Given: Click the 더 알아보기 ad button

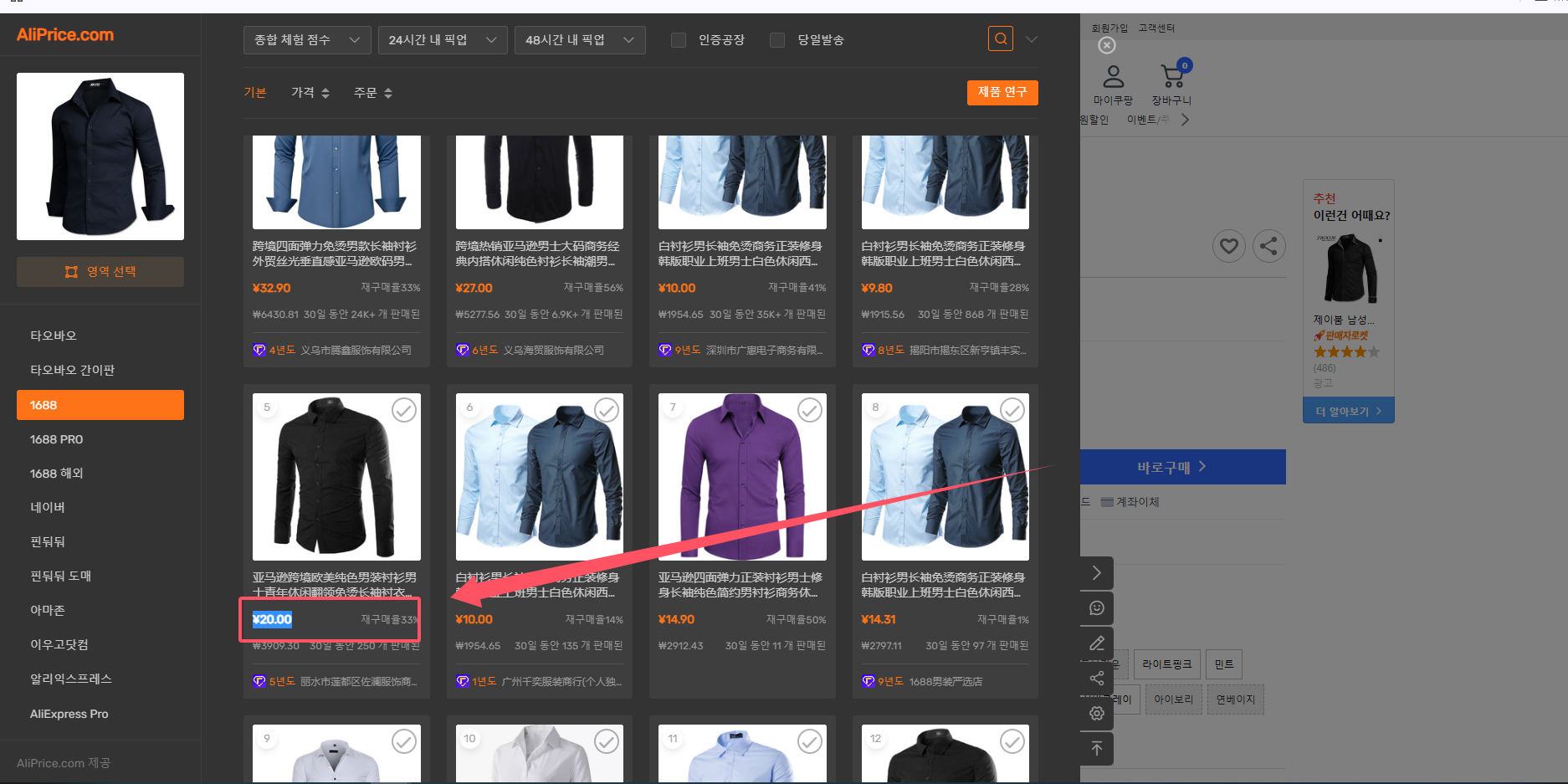Looking at the screenshot, I should coord(1349,411).
